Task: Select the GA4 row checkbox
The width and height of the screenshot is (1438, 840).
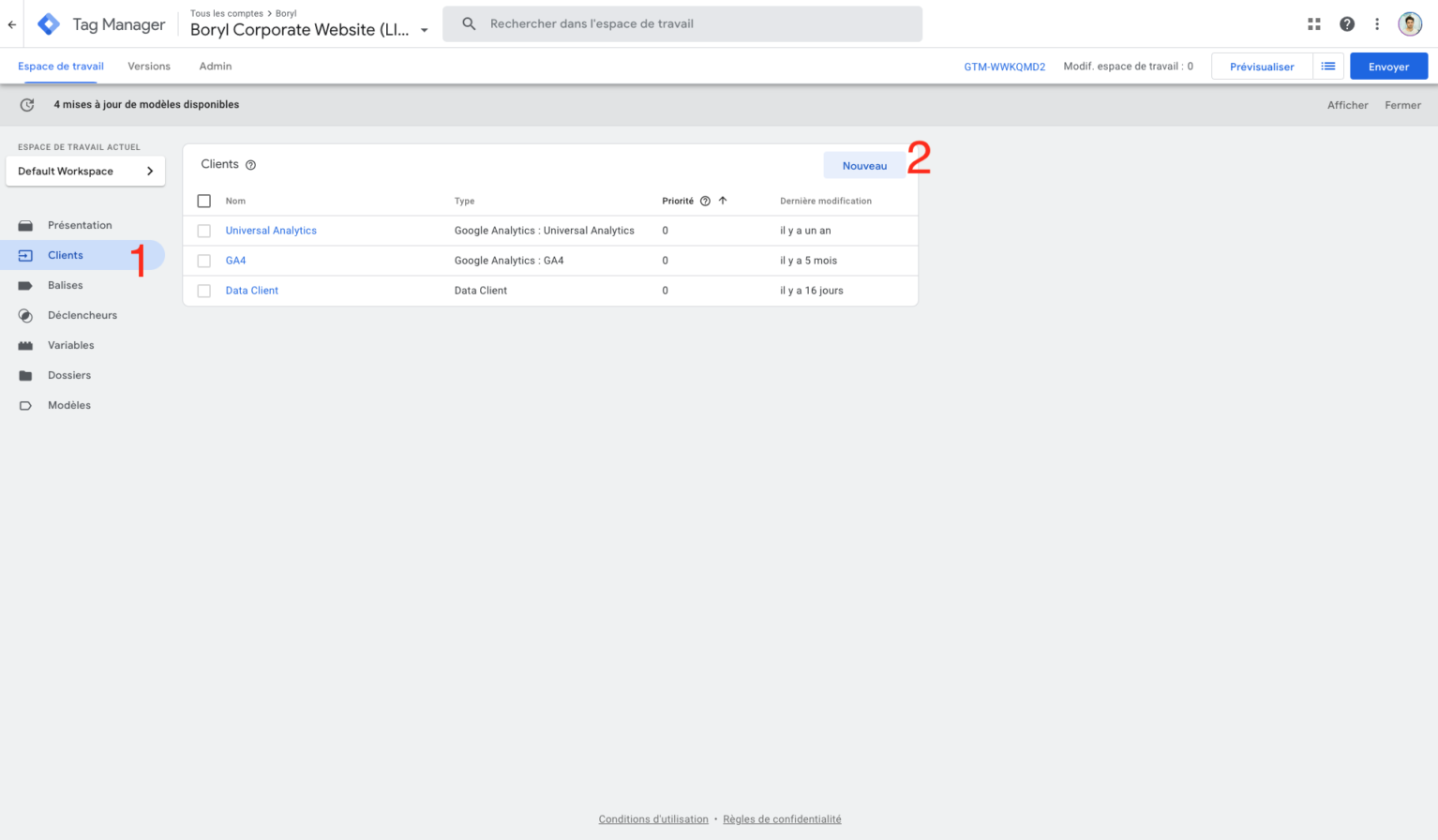Action: [x=203, y=260]
